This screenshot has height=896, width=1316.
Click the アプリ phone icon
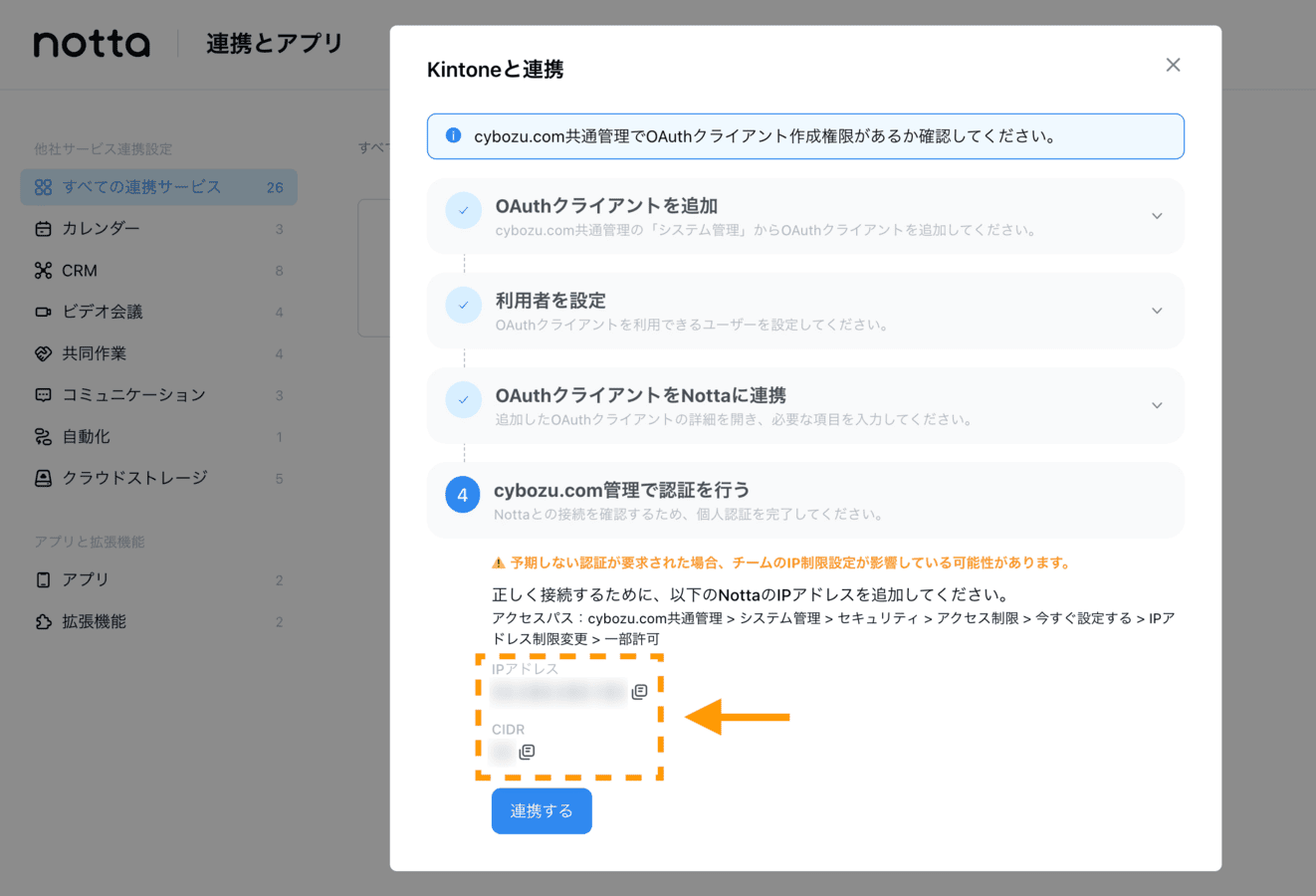(x=43, y=579)
